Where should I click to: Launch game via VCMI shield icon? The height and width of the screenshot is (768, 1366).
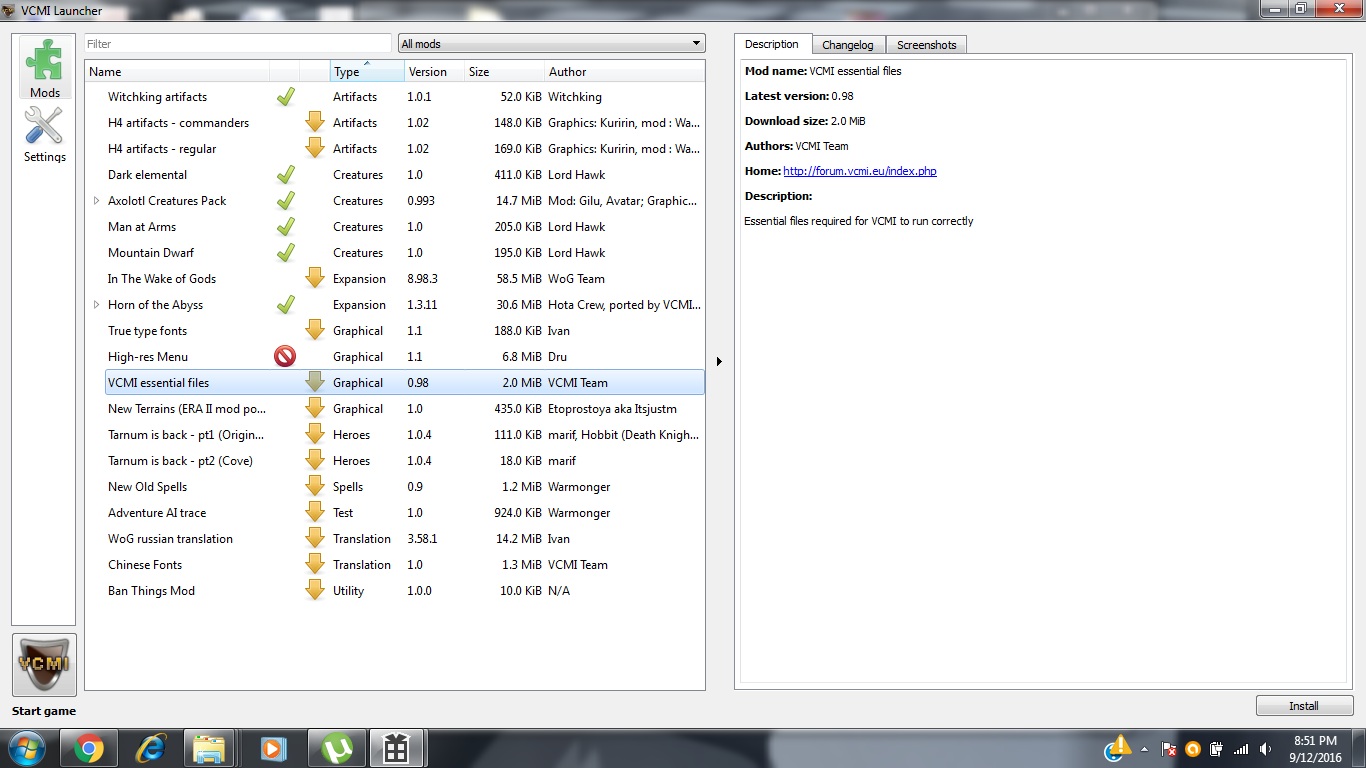pos(44,665)
